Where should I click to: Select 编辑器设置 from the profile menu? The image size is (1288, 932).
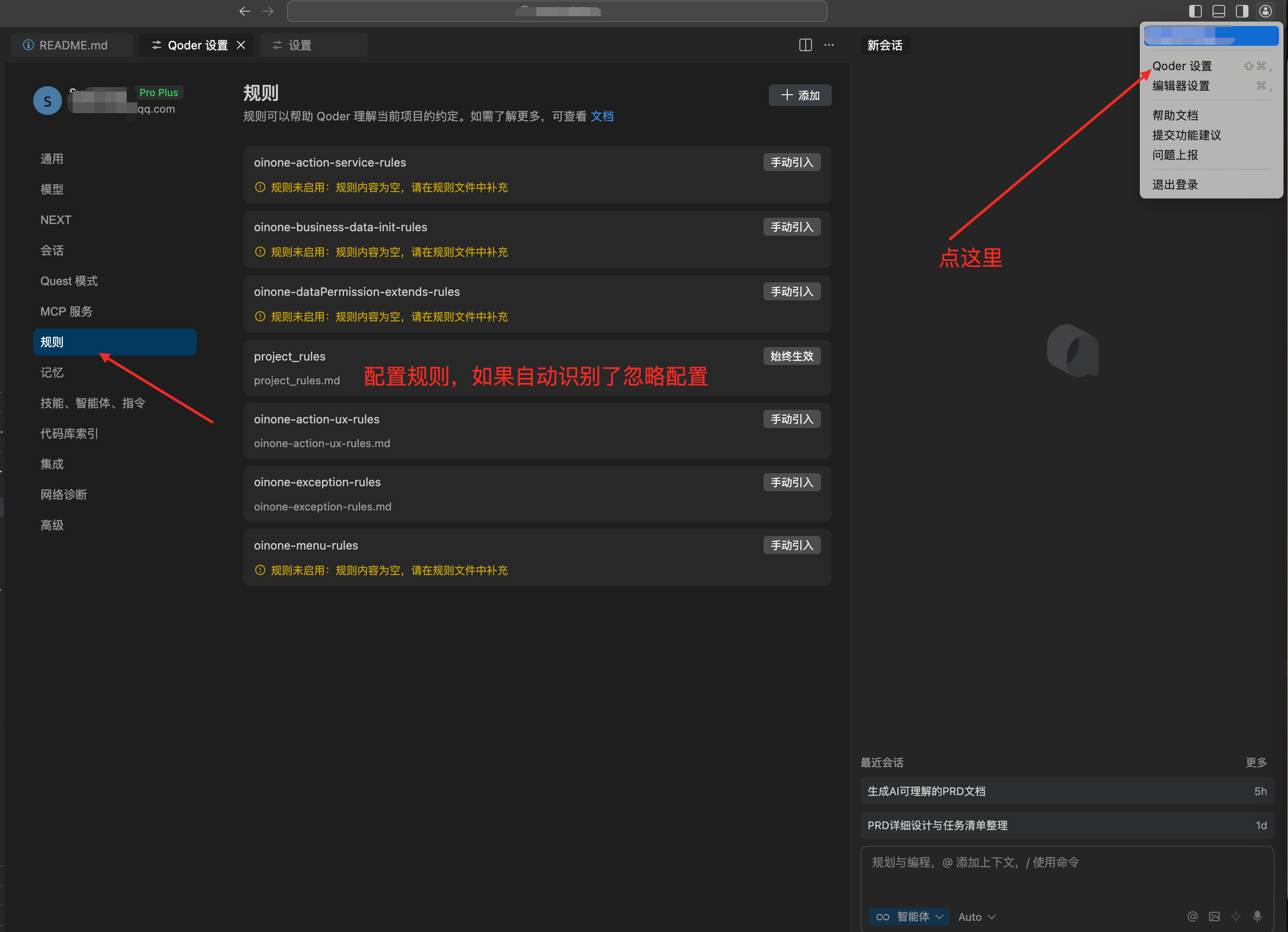pyautogui.click(x=1181, y=86)
